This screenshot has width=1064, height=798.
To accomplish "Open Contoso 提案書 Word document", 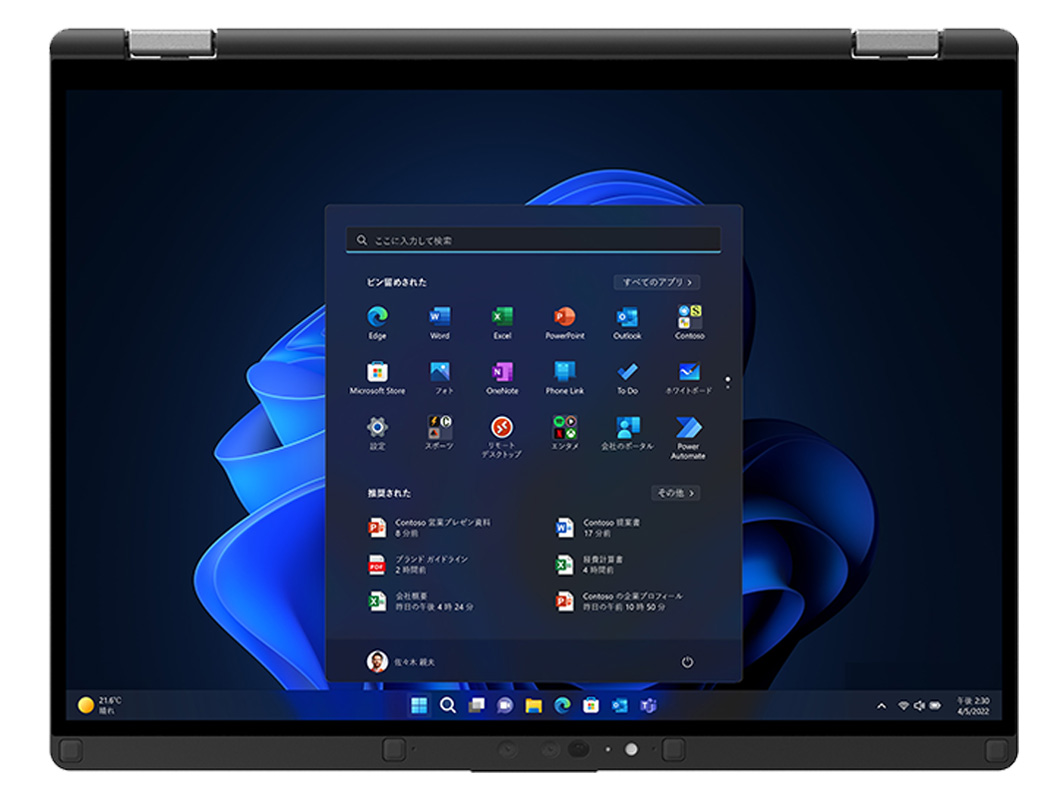I will 598,528.
